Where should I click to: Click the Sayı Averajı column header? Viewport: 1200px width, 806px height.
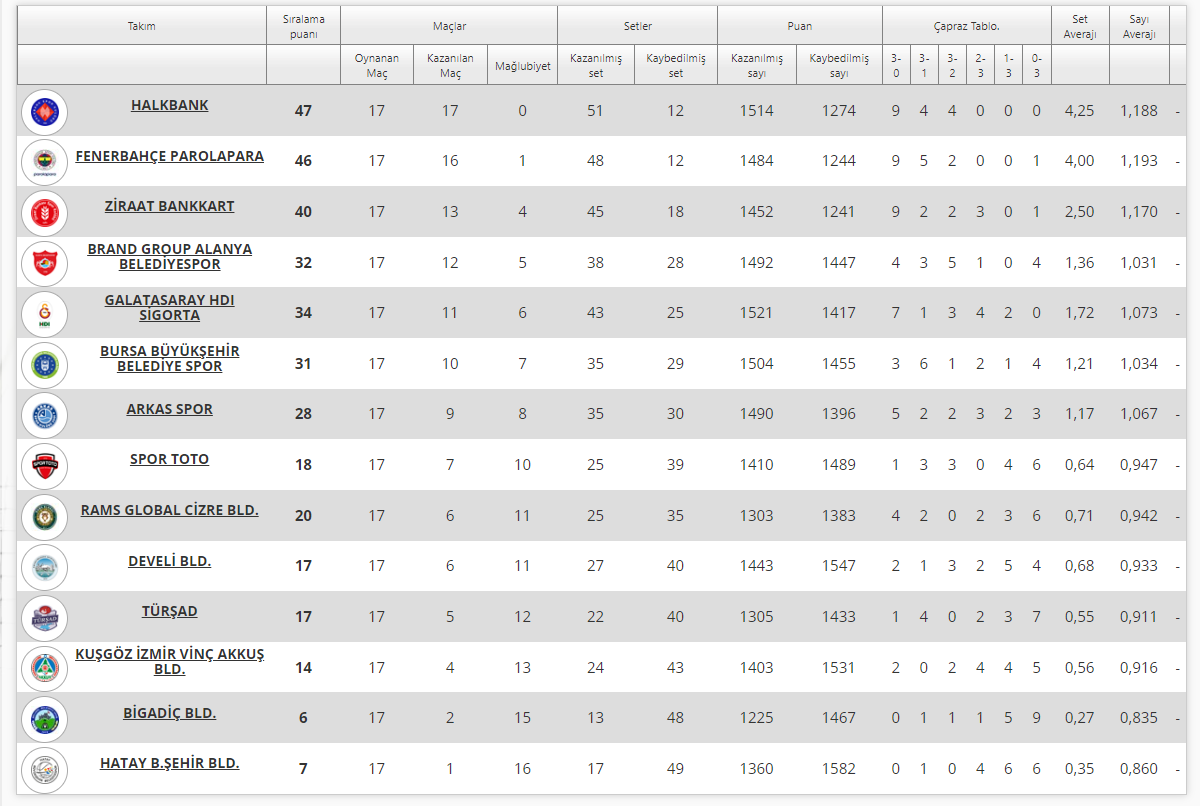coord(1139,26)
